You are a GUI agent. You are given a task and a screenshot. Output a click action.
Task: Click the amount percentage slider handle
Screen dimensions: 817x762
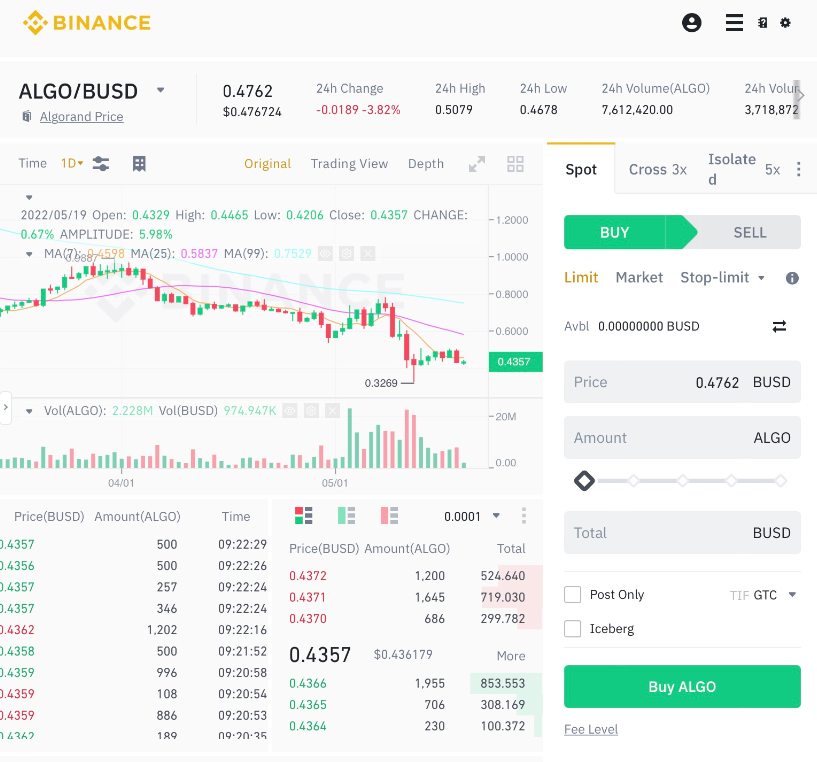(x=584, y=481)
